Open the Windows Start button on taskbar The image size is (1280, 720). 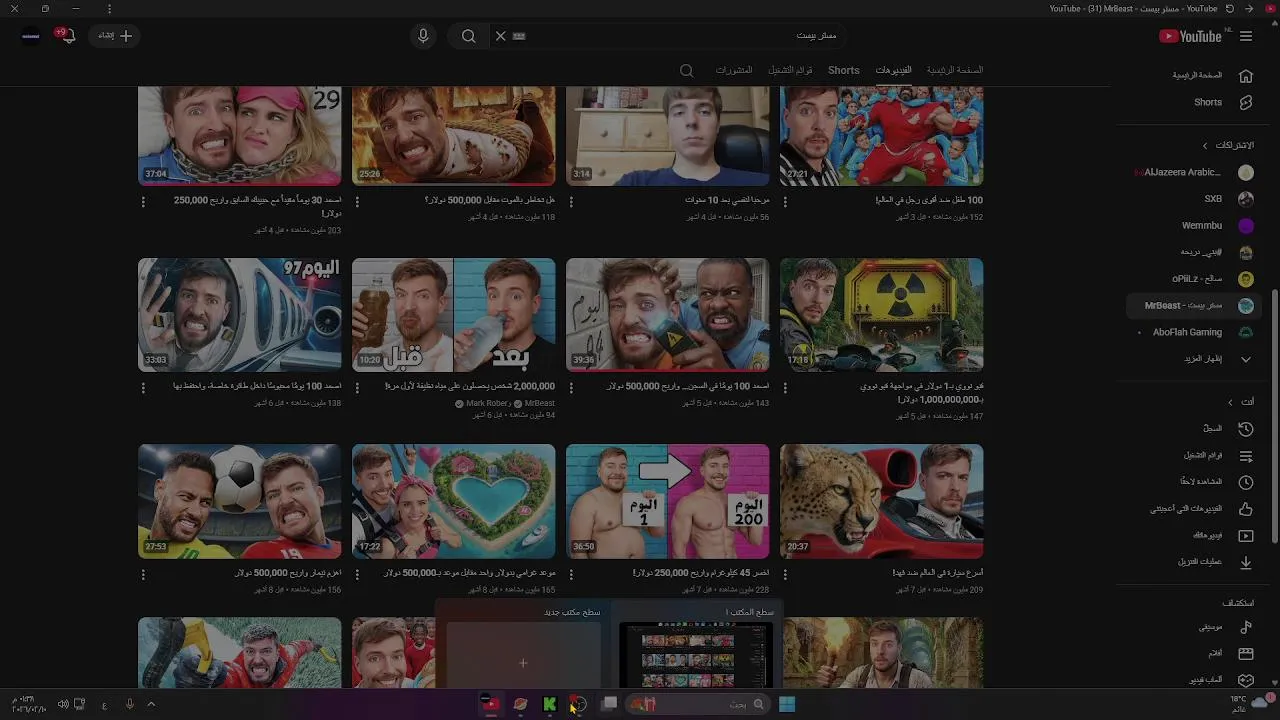click(x=787, y=704)
